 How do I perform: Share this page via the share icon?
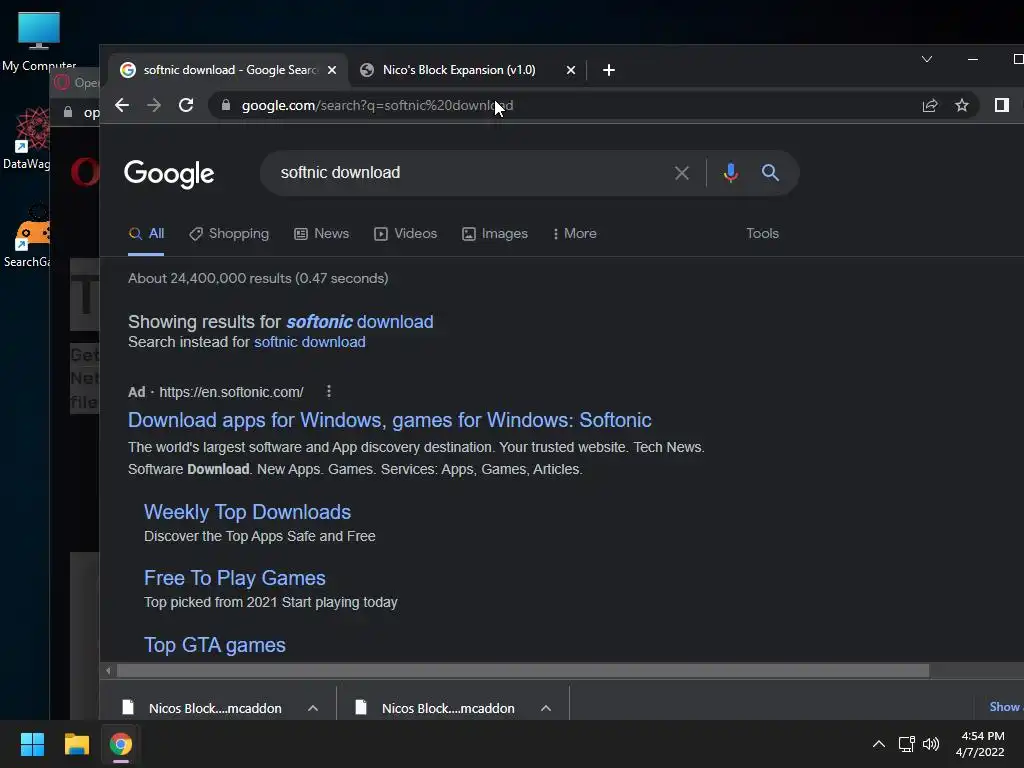[930, 105]
